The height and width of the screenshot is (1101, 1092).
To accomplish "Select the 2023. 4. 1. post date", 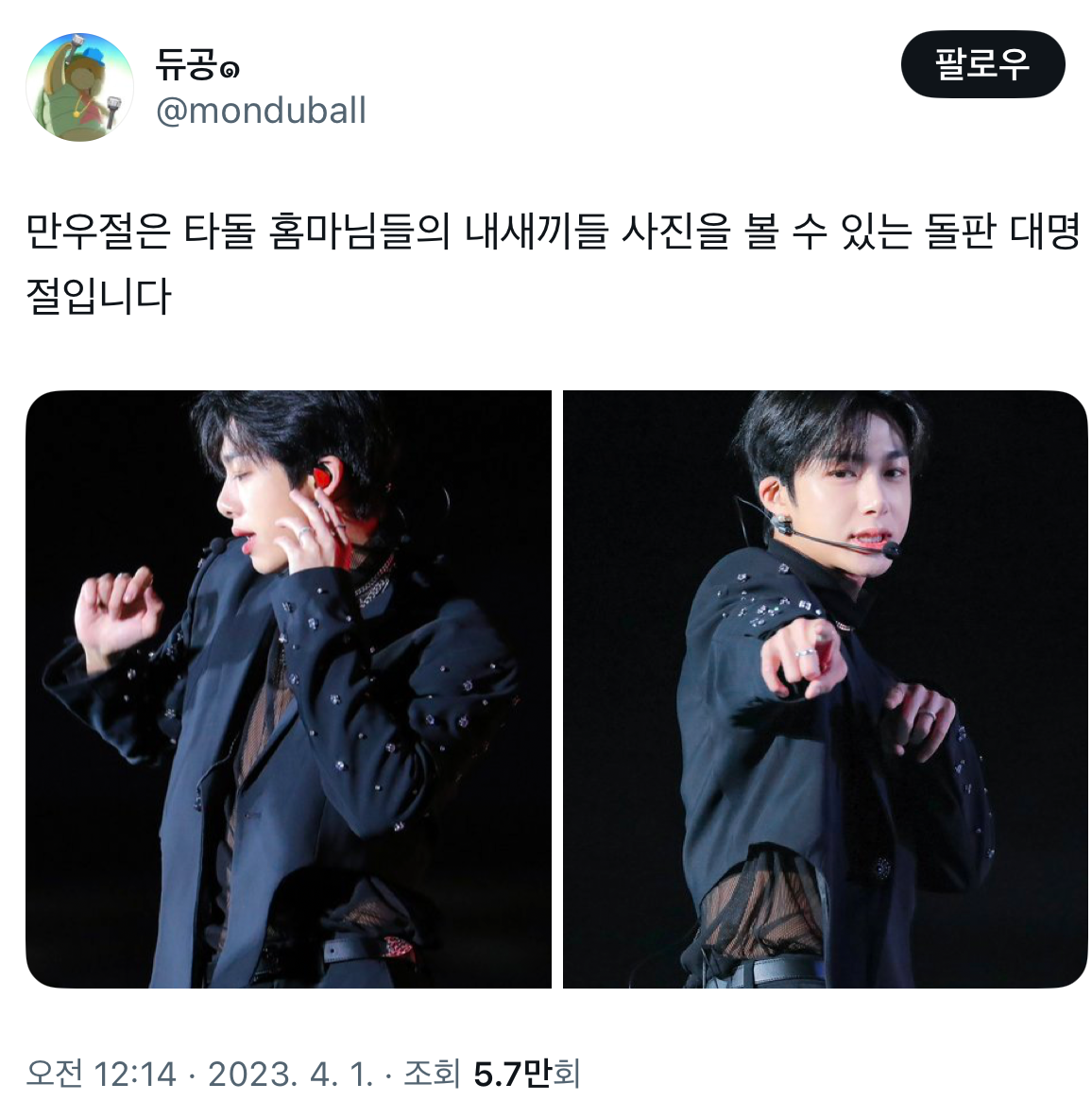I will coord(290,1074).
